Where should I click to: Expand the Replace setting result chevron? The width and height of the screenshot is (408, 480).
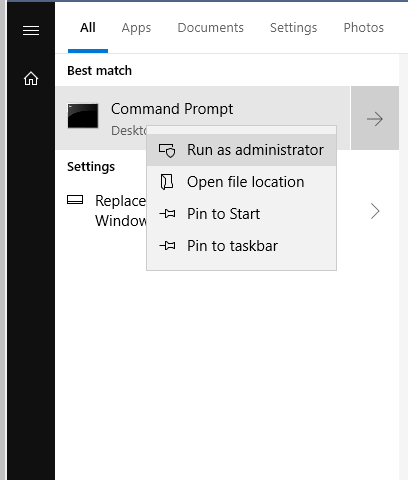pos(375,211)
